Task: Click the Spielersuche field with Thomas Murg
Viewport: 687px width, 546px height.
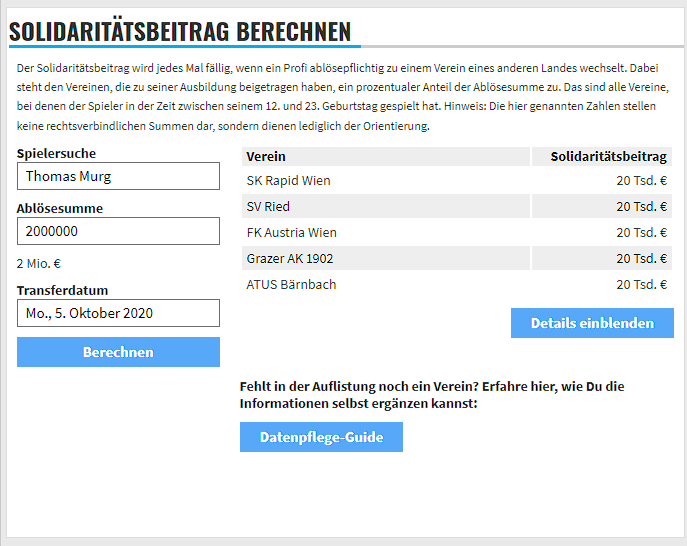Action: pyautogui.click(x=118, y=177)
